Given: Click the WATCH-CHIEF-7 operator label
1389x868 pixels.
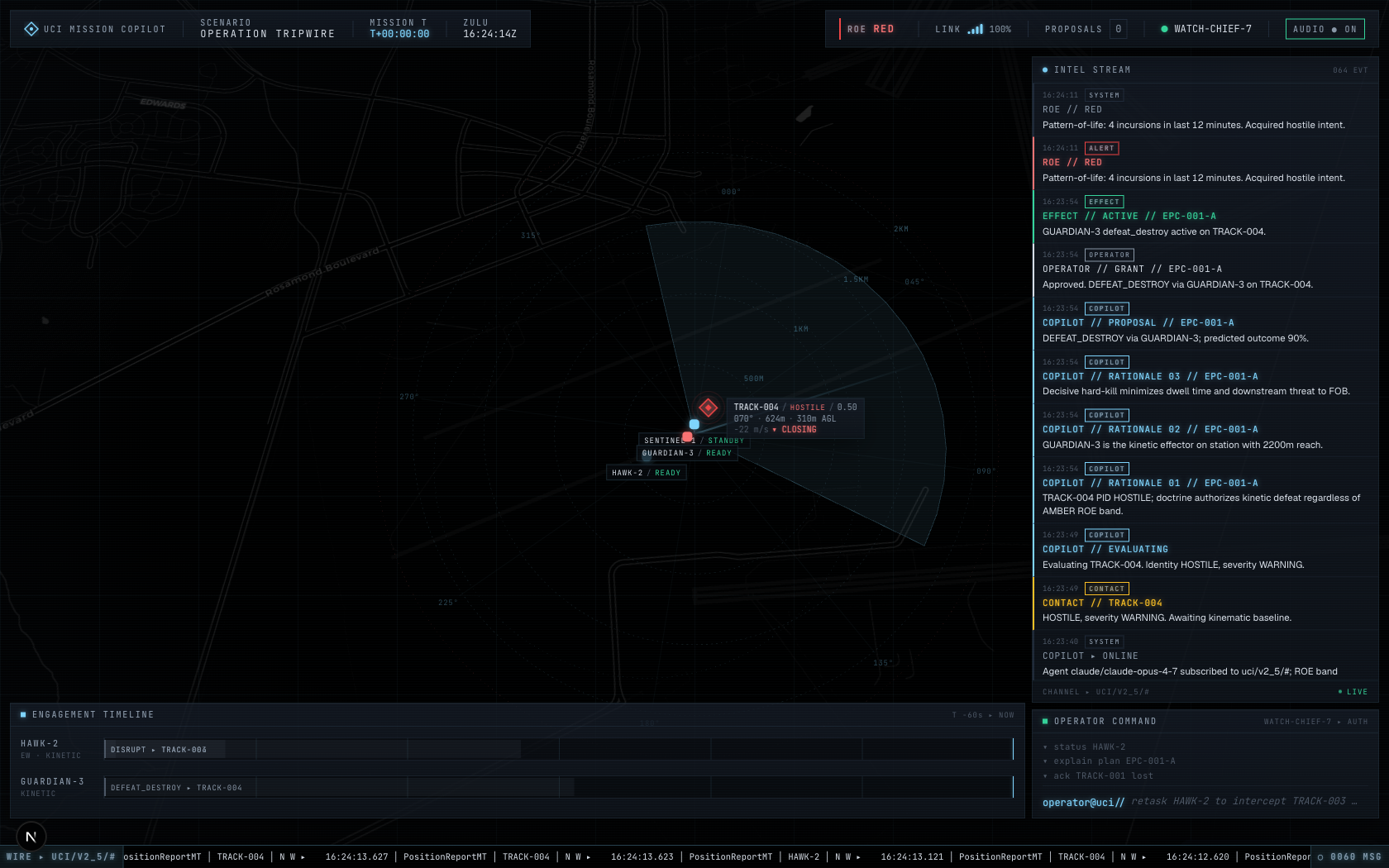Looking at the screenshot, I should [1213, 29].
